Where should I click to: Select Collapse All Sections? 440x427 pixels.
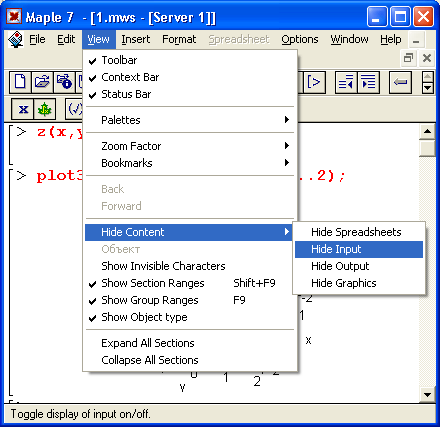click(190, 360)
